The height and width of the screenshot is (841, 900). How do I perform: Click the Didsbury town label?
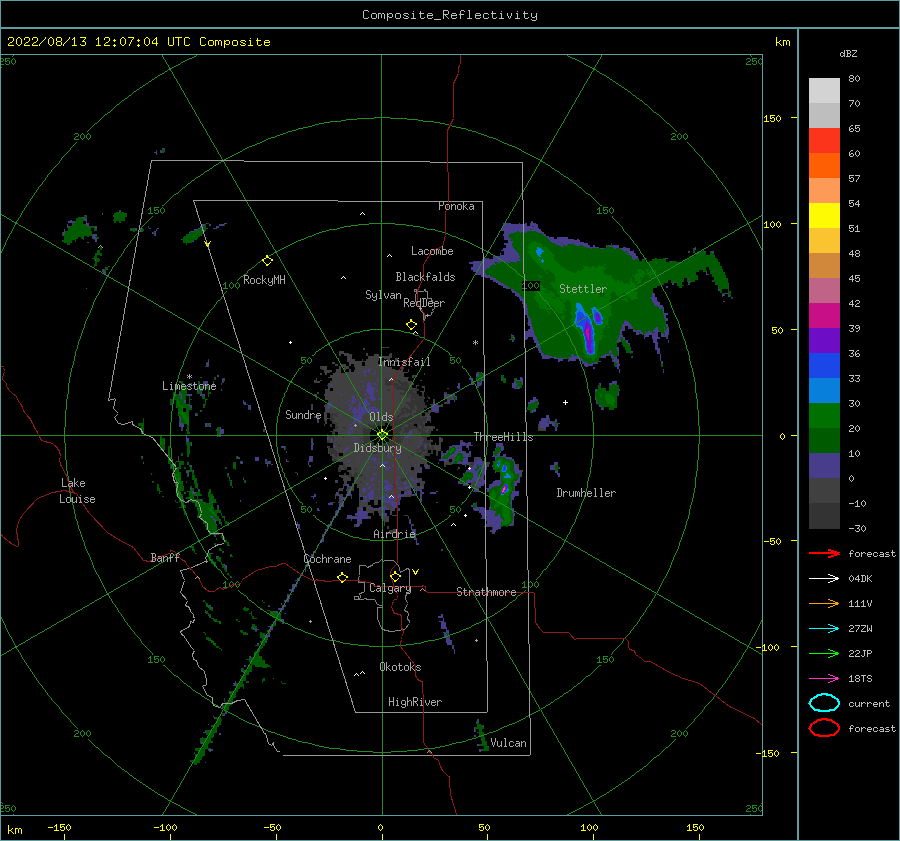coord(378,448)
